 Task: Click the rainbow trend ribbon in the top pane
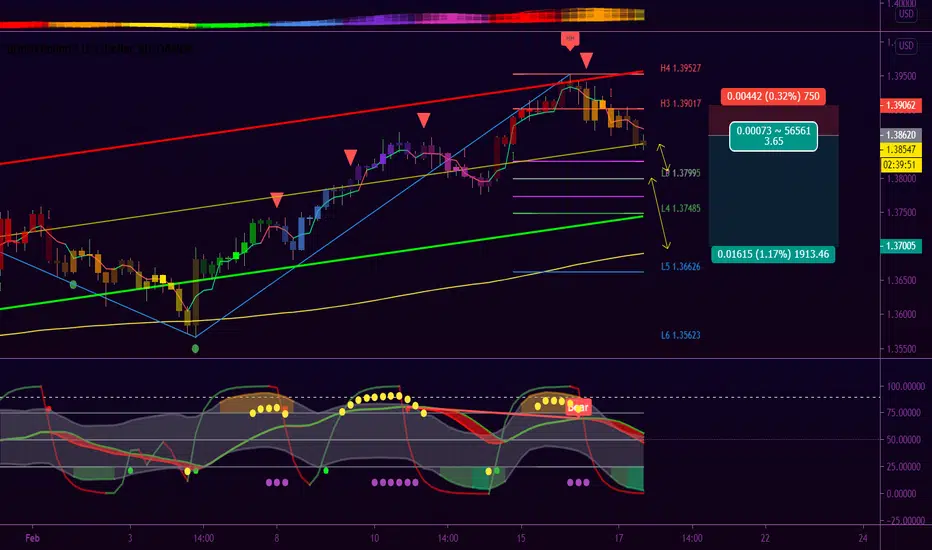(x=321, y=20)
